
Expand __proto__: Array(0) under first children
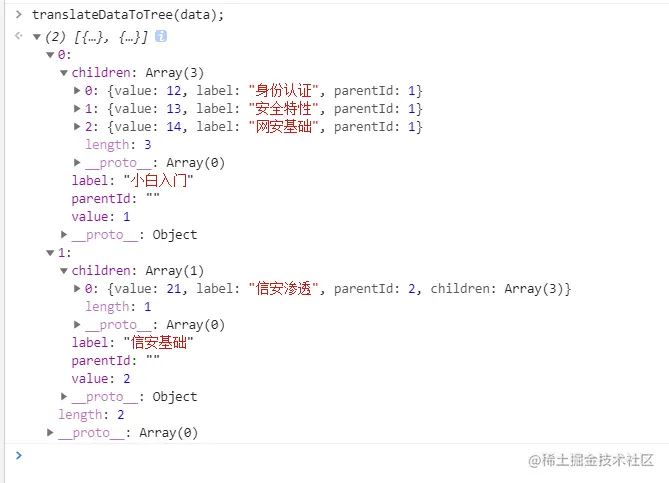click(x=77, y=163)
